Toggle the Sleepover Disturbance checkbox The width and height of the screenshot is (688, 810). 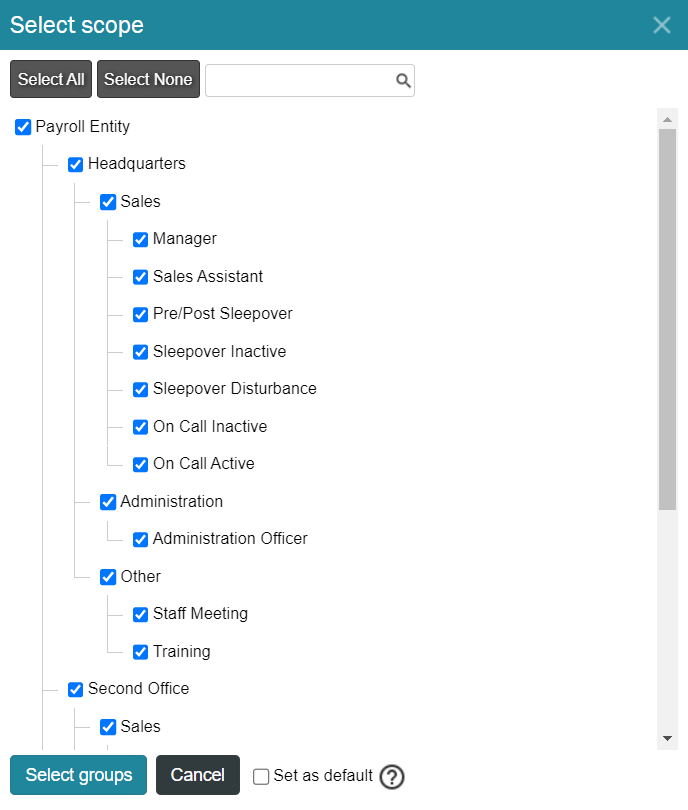140,389
